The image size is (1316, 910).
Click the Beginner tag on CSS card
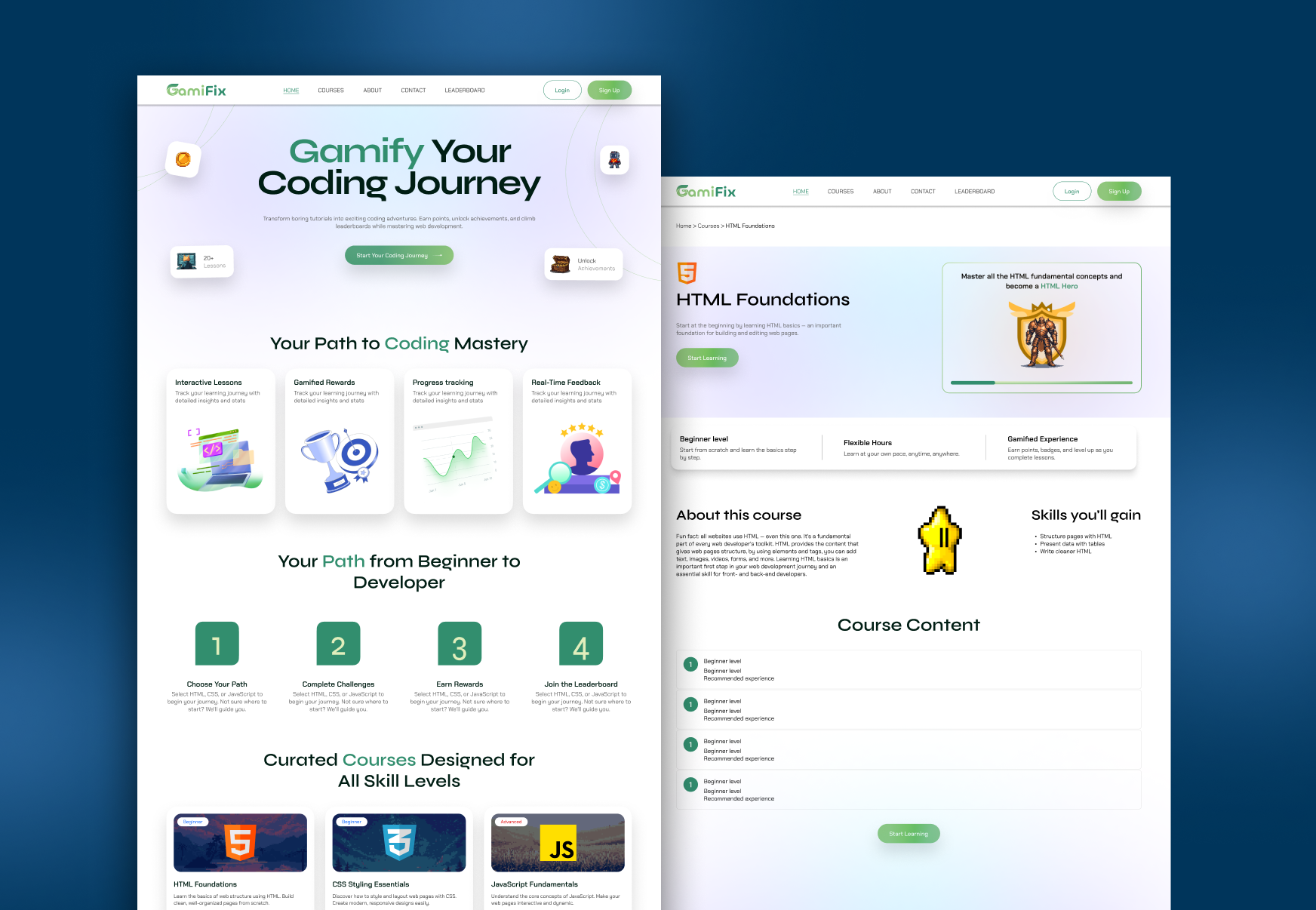point(352,822)
